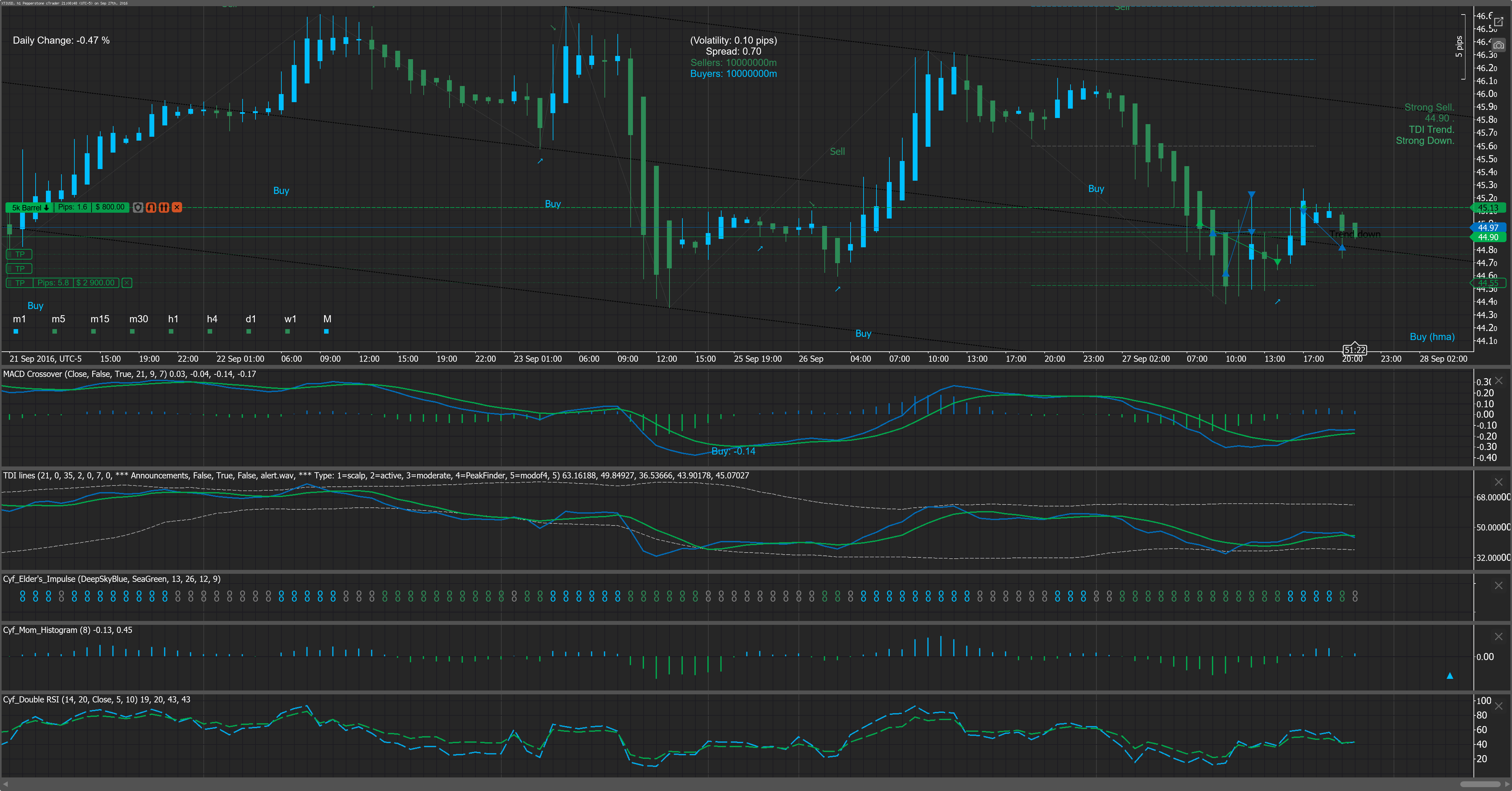This screenshot has height=791, width=1512.
Task: Click the MACD Crossover indicator title
Action: (129, 374)
